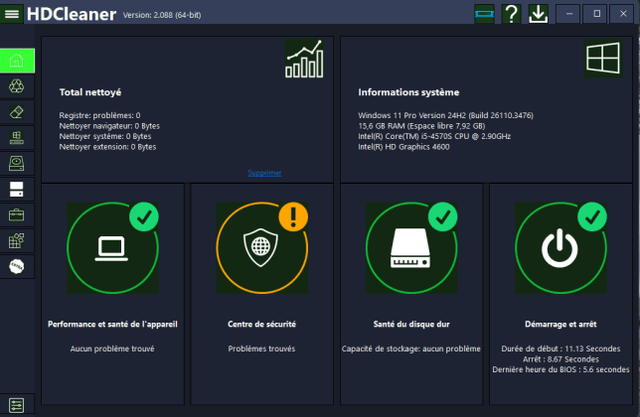Viewport: 640px width, 417px height.
Task: Click the eraser icon in sidebar
Action: (x=17, y=112)
